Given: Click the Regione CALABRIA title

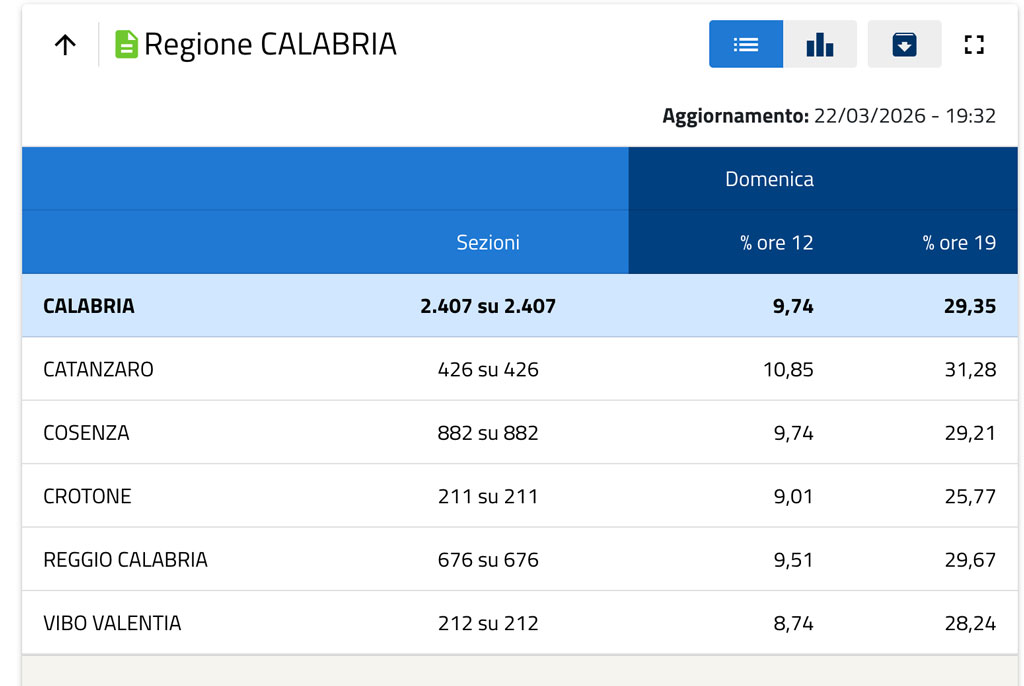Looking at the screenshot, I should 270,43.
